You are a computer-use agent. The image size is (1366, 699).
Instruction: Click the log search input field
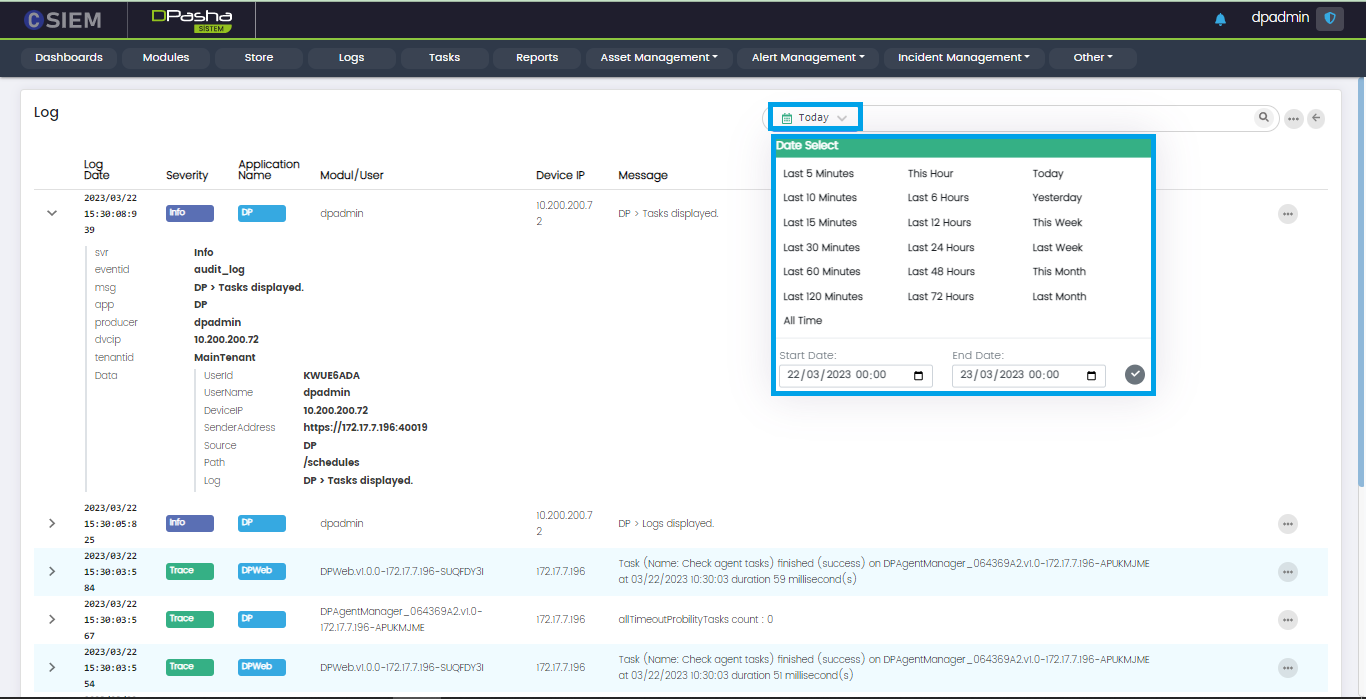click(x=1050, y=118)
